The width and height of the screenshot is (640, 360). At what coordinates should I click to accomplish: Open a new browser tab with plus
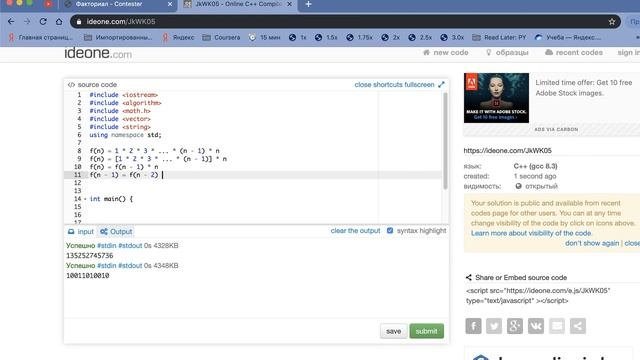(x=309, y=4)
